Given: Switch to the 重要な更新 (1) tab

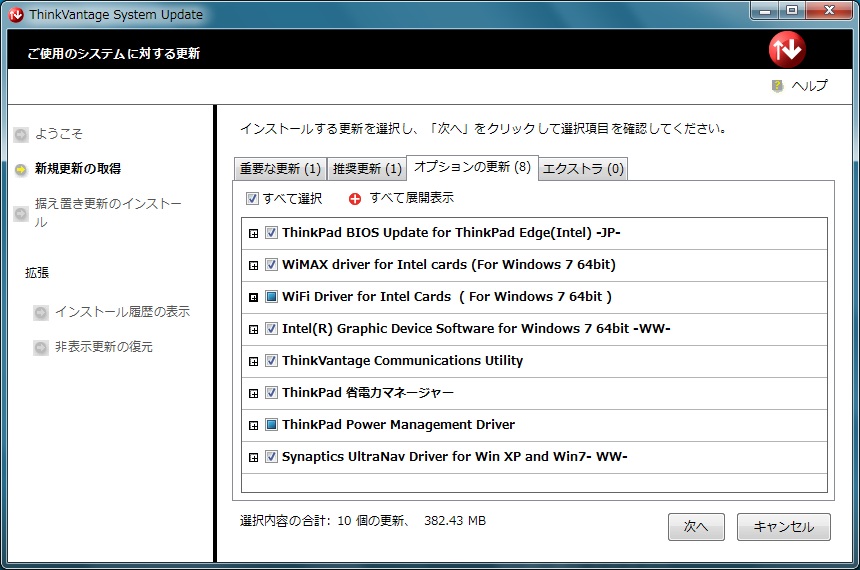Looking at the screenshot, I should 280,168.
